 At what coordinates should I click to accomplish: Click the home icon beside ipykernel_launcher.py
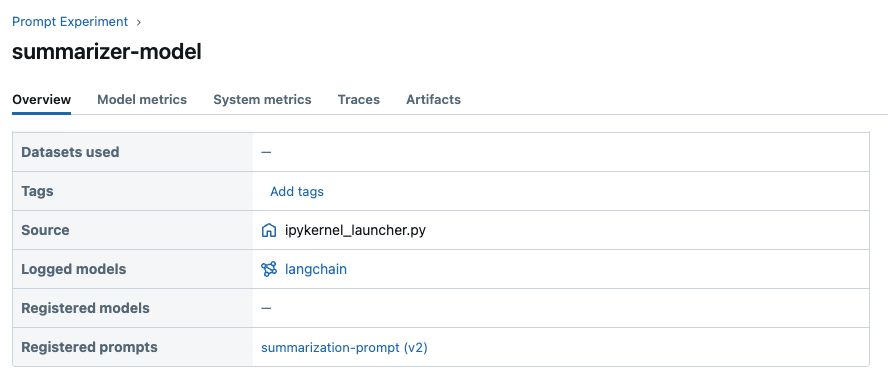268,230
